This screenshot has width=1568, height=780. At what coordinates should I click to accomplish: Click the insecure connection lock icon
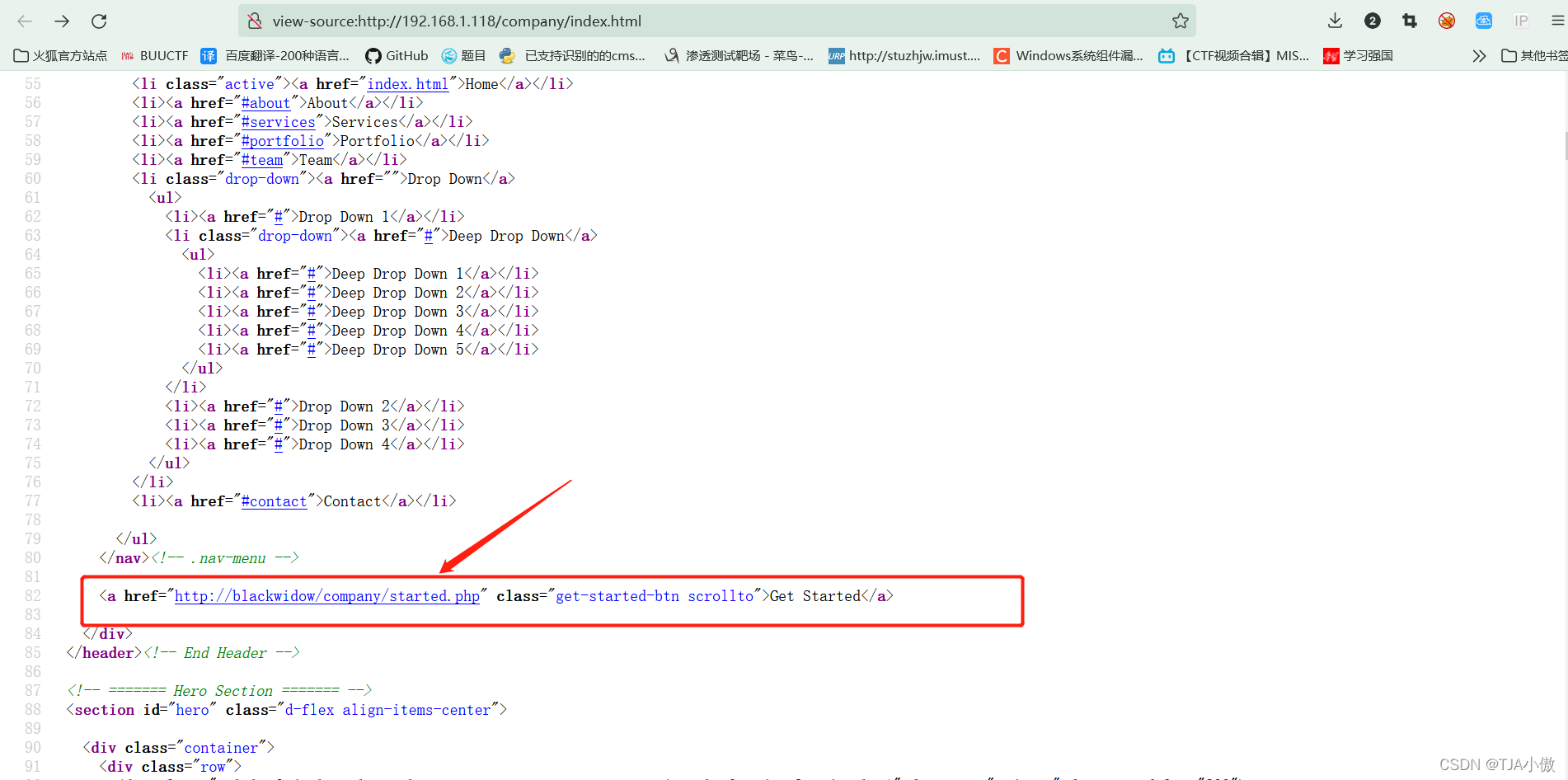(x=255, y=21)
